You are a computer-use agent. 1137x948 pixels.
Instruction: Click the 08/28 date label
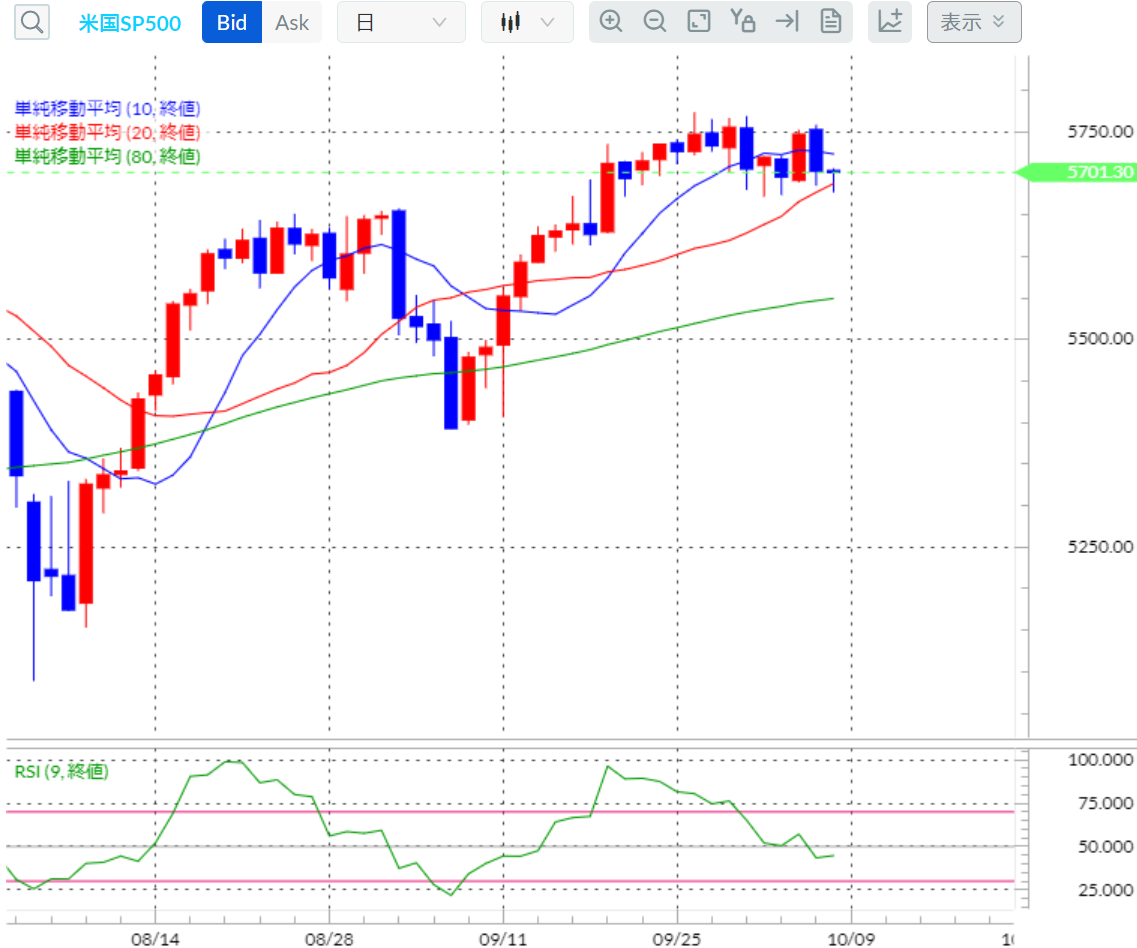point(329,939)
